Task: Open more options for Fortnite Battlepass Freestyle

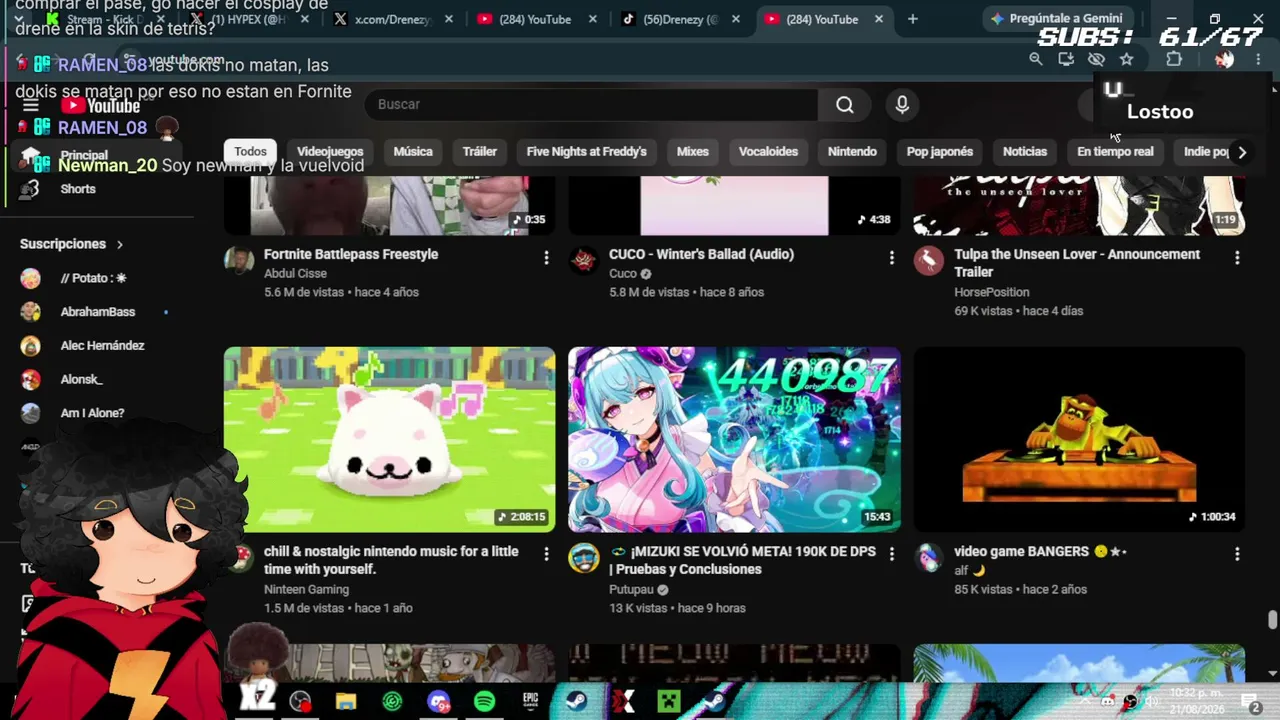Action: [546, 258]
